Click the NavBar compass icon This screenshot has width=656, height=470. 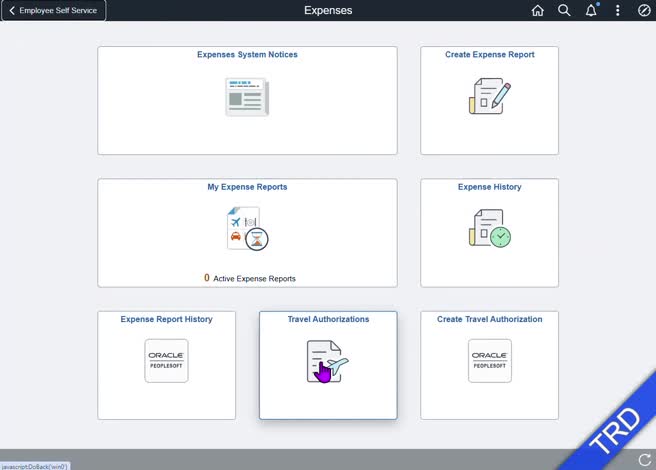click(x=644, y=10)
